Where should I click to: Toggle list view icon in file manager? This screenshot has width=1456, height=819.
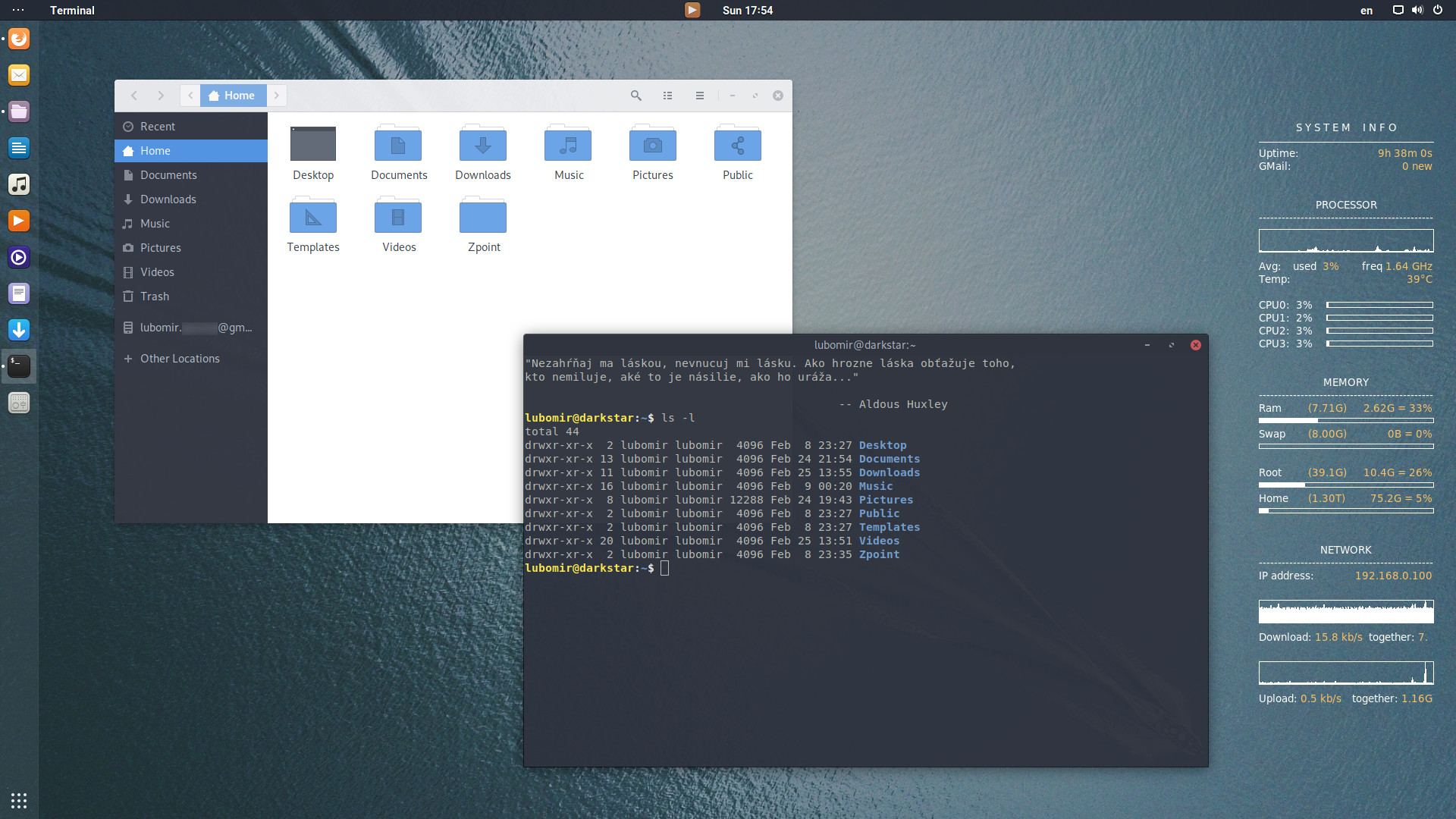(667, 96)
